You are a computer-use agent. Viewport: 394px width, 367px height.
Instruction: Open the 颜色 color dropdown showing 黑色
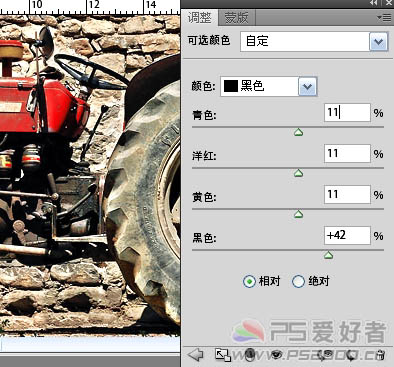tap(307, 87)
